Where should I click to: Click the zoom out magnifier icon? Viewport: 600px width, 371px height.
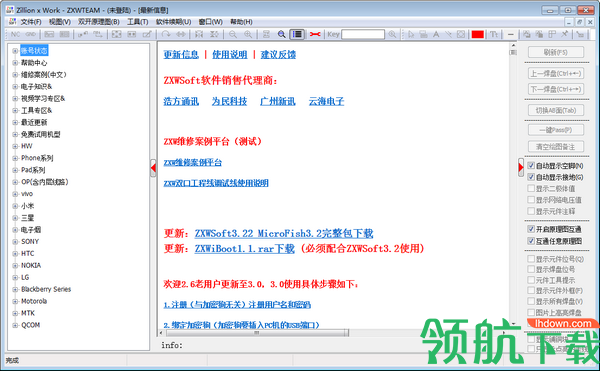click(x=233, y=34)
